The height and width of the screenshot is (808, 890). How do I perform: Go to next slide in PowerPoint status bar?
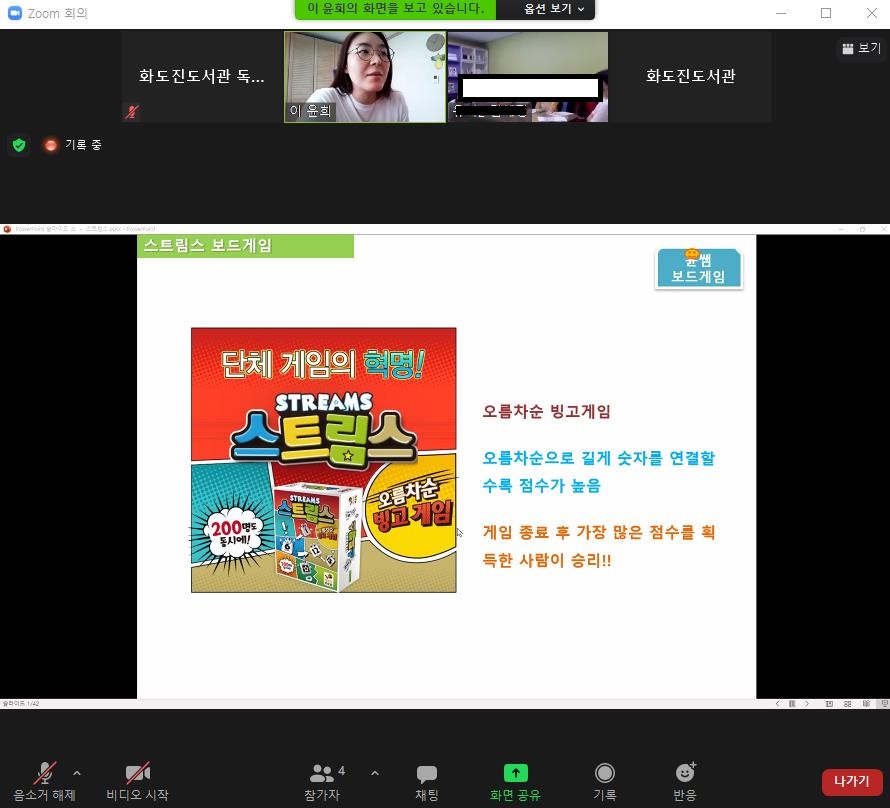807,704
